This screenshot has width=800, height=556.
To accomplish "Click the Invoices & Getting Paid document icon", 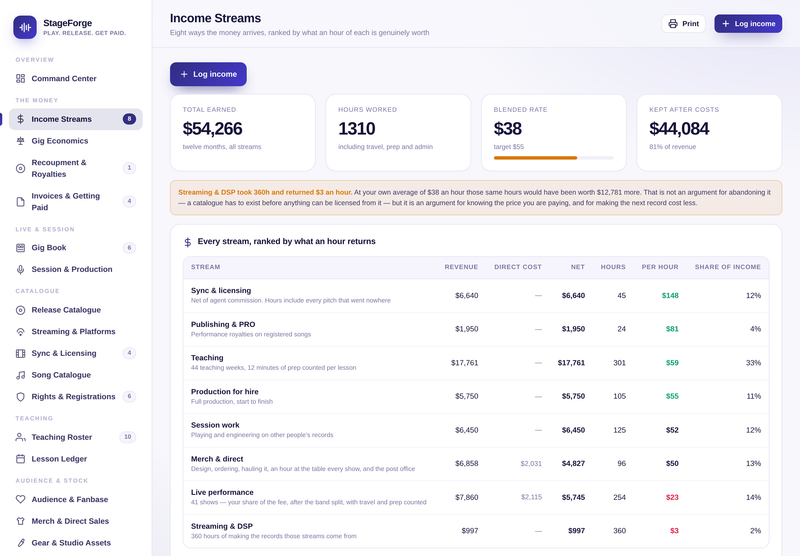I will click(x=20, y=201).
